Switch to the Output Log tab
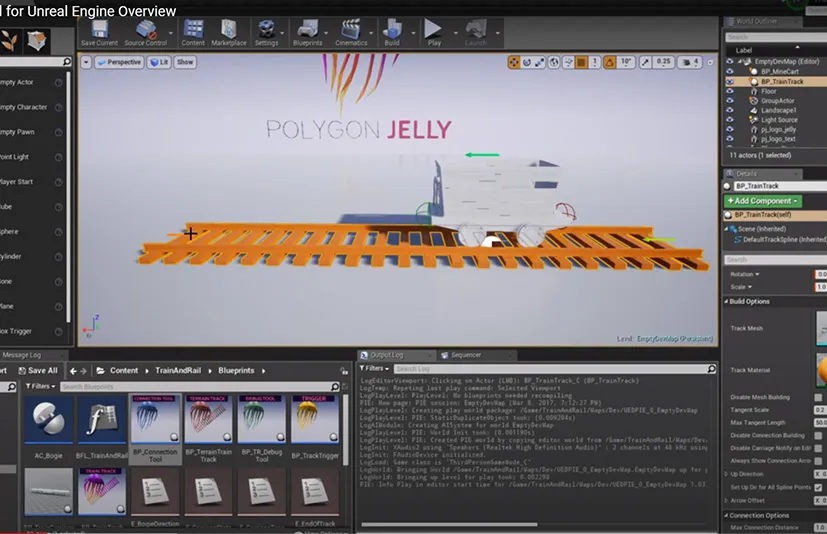Image resolution: width=827 pixels, height=534 pixels. (396, 355)
